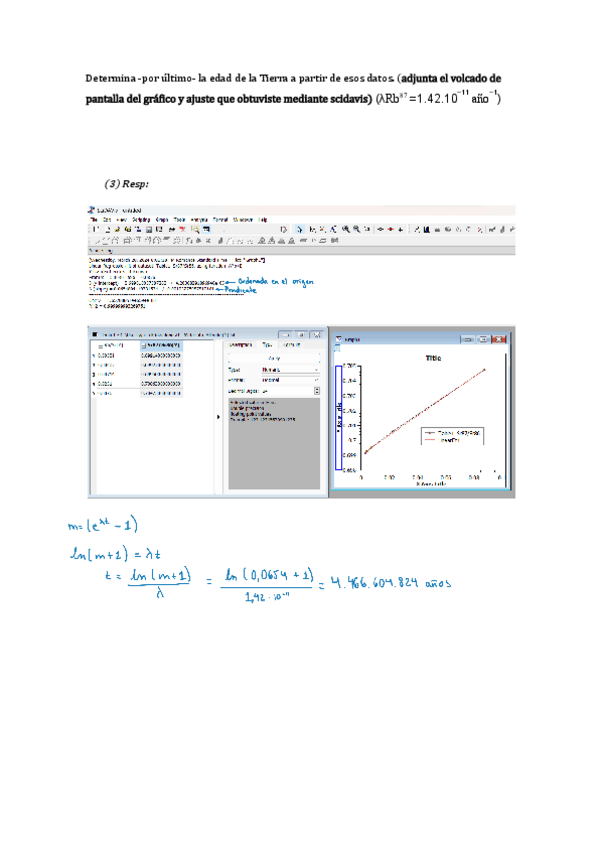The width and height of the screenshot is (600, 848).
Task: Click the '(3) Resp:' label in document
Action: pyautogui.click(x=126, y=184)
